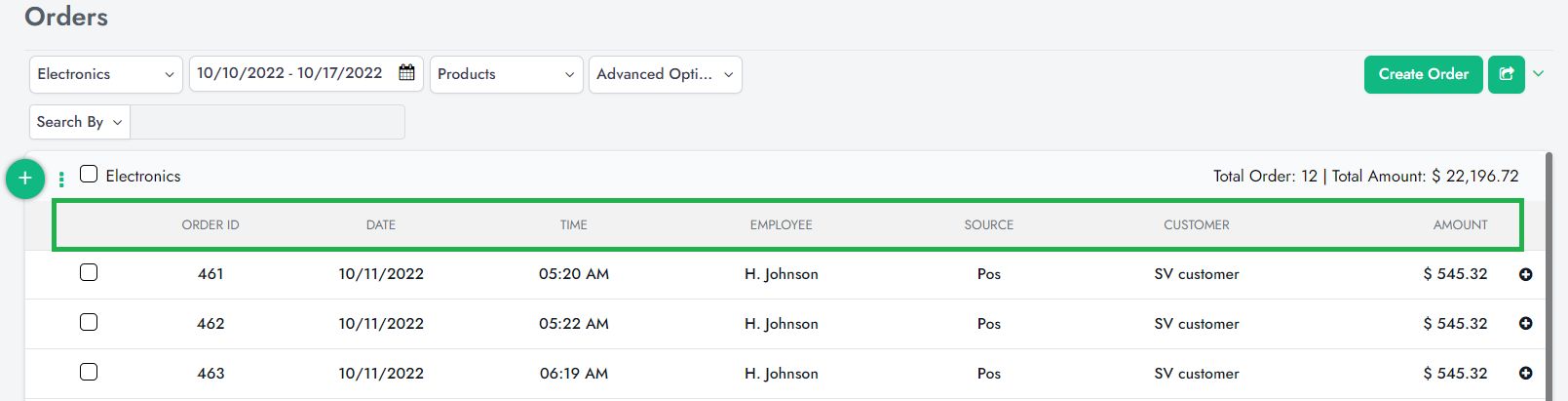Select the checkbox for order 461

point(89,273)
